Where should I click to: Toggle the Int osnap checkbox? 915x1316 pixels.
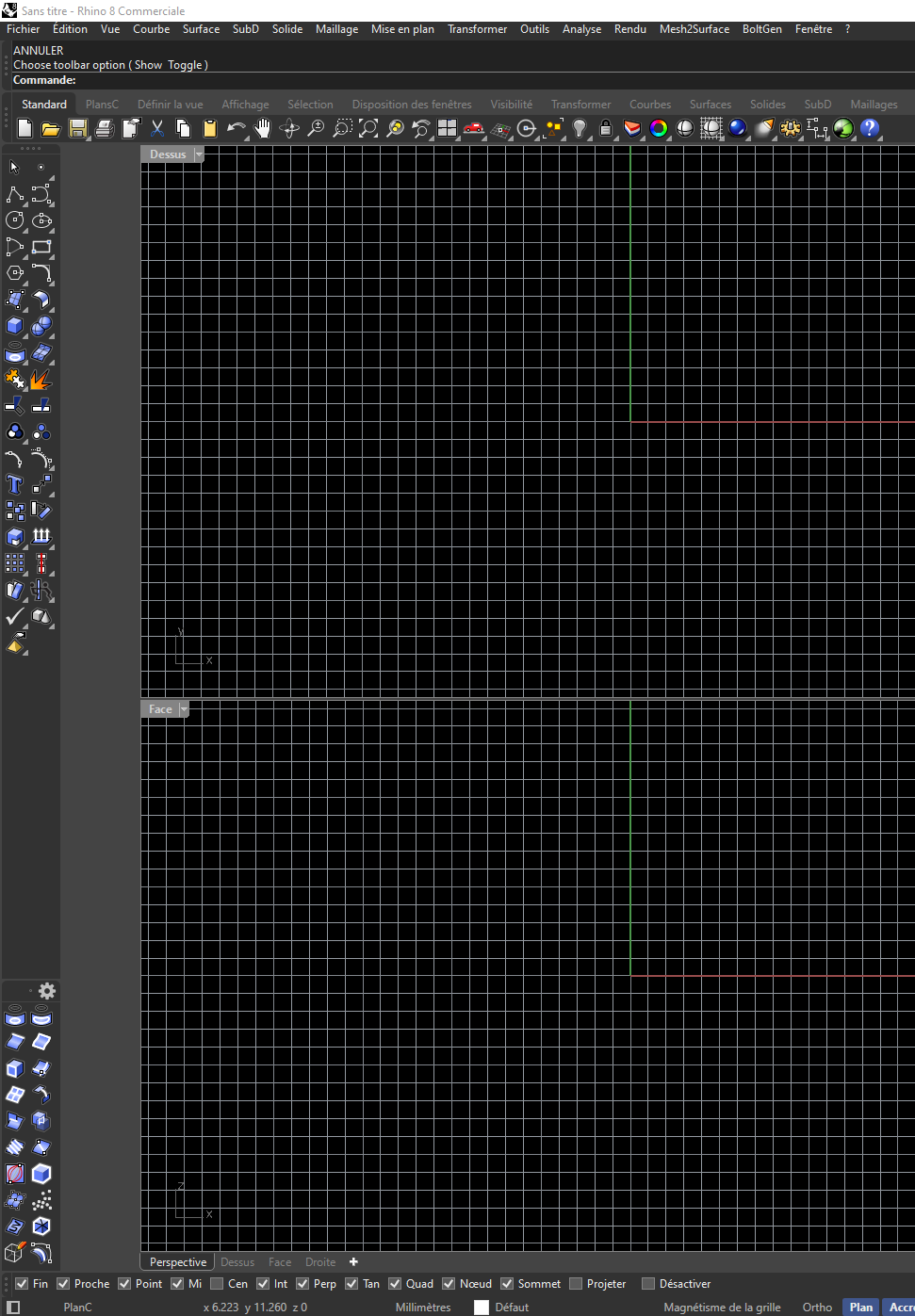(263, 1284)
